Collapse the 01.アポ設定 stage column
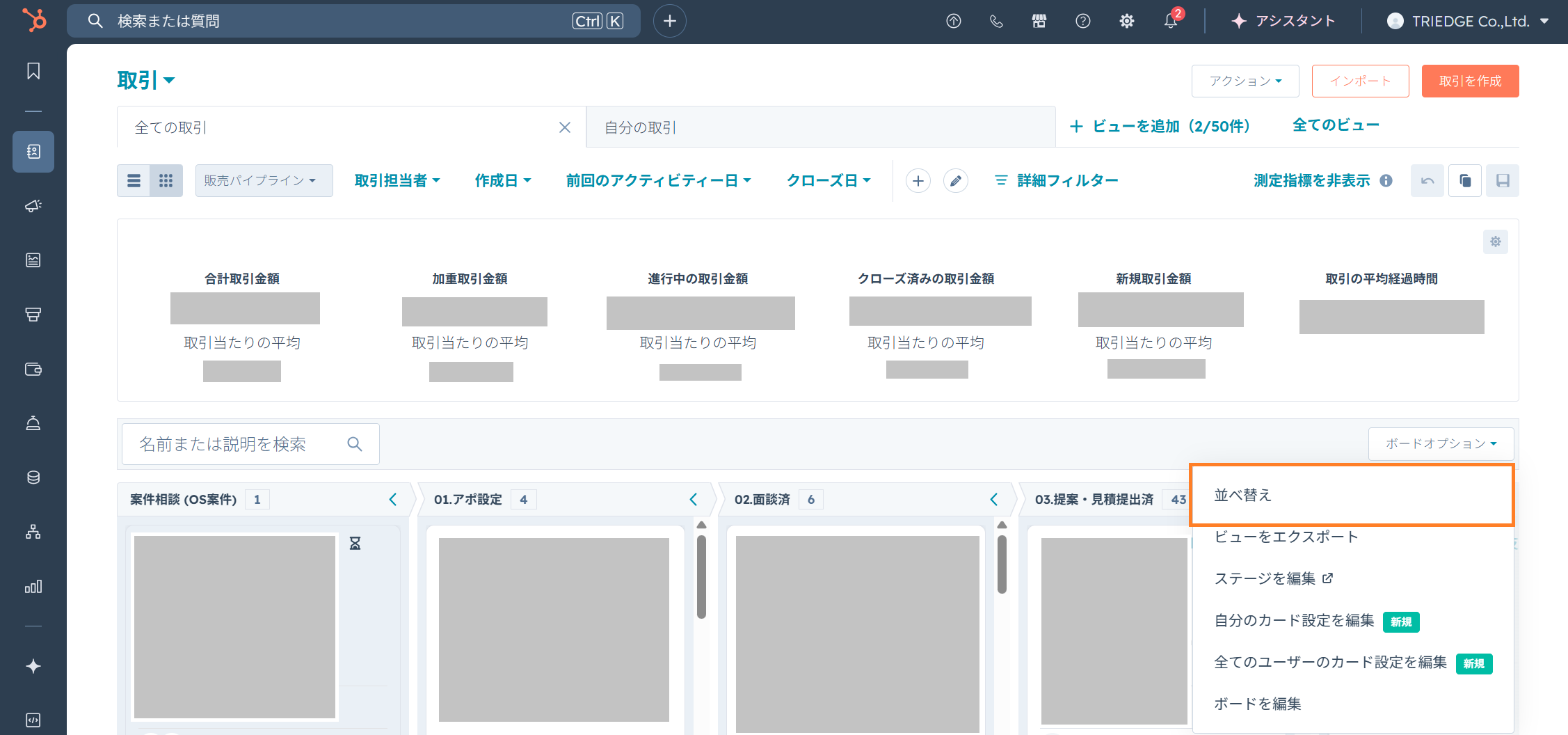The height and width of the screenshot is (735, 1568). point(694,499)
